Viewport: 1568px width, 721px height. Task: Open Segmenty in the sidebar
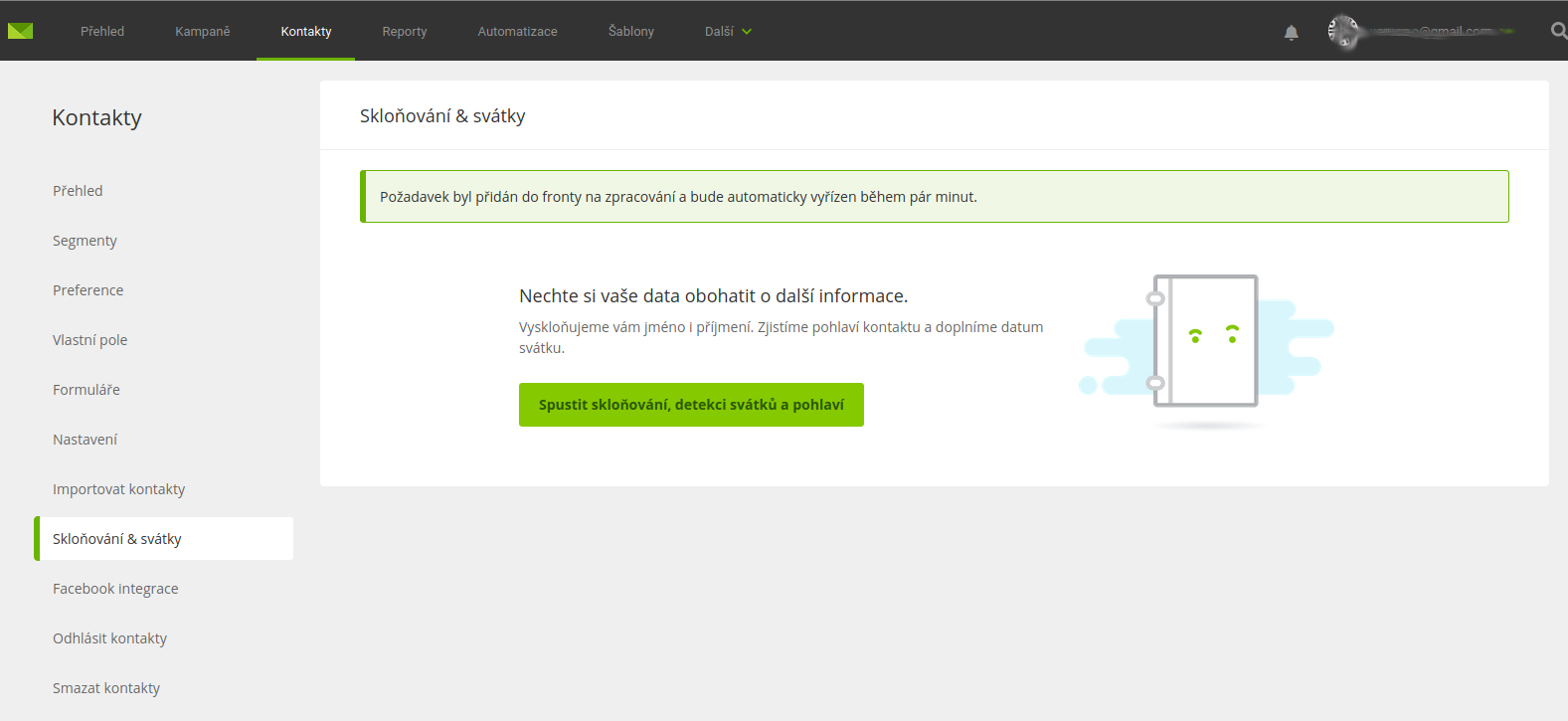[85, 241]
